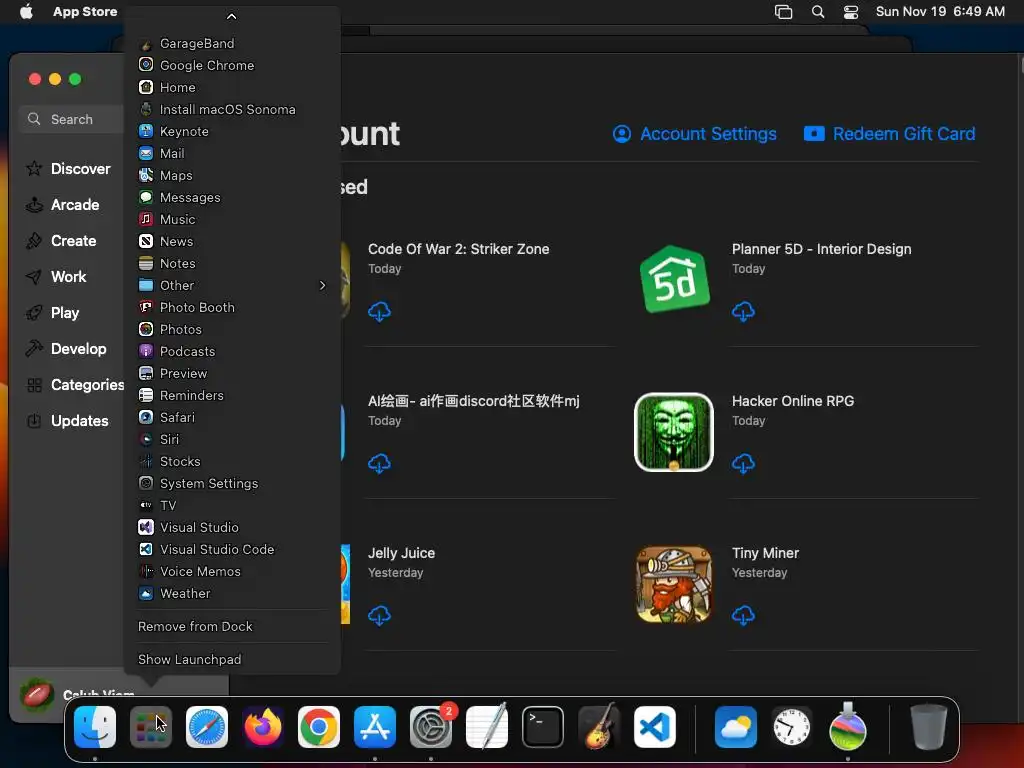The image size is (1024, 768).
Task: Open Safari from the menu list
Action: (x=232, y=417)
